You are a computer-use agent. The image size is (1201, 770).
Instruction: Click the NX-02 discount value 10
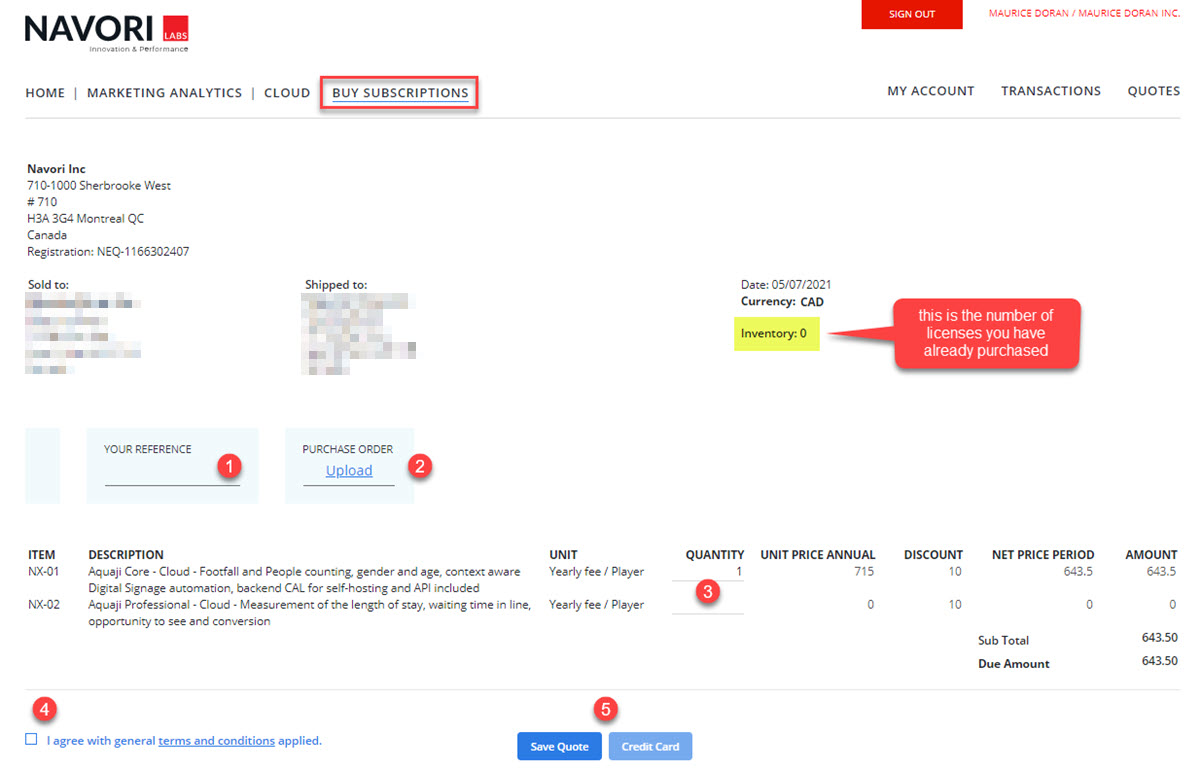click(956, 605)
